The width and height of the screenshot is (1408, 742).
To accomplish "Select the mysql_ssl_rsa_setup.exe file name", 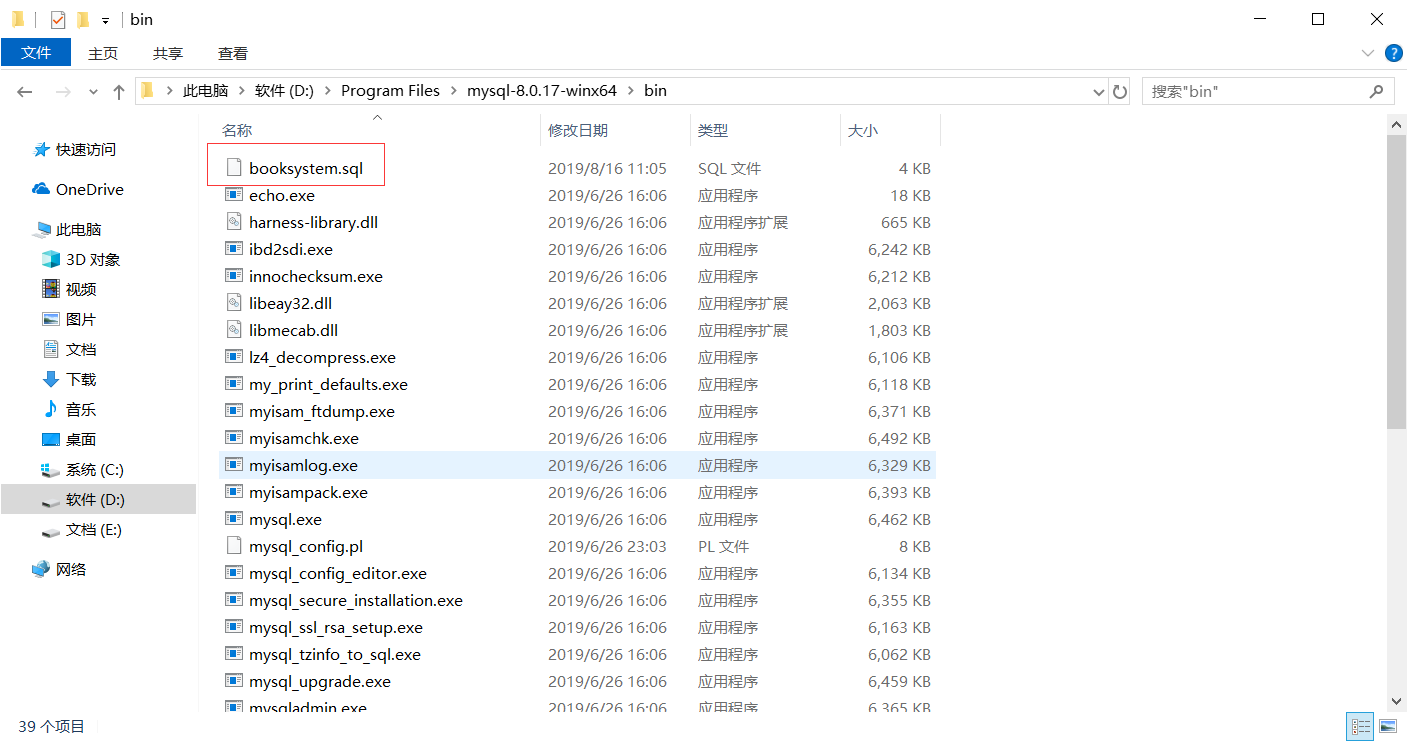I will pyautogui.click(x=336, y=627).
